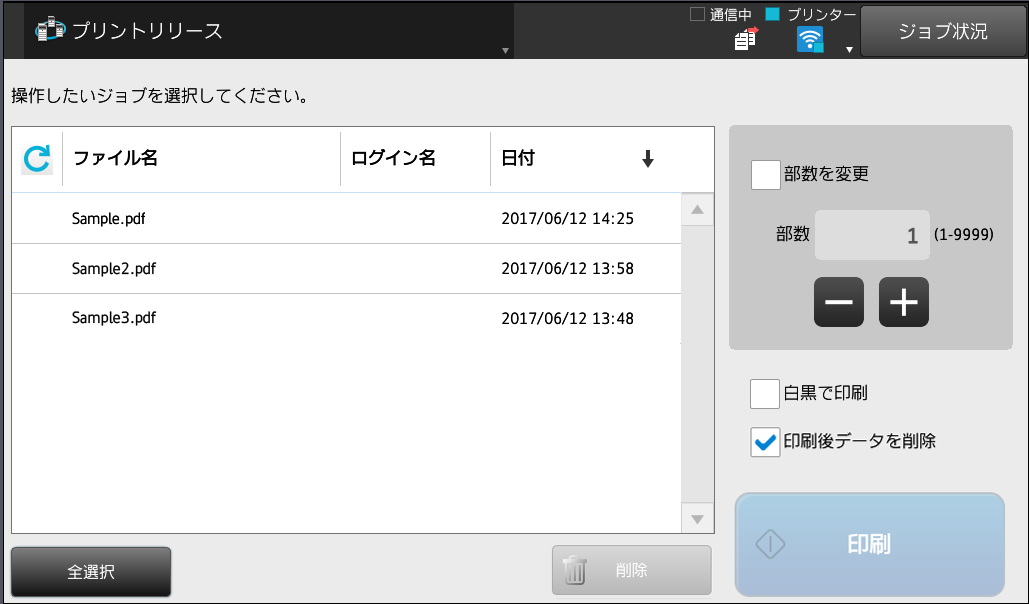Select the Sample2.pdf job row
1029x604 pixels.
(346, 269)
